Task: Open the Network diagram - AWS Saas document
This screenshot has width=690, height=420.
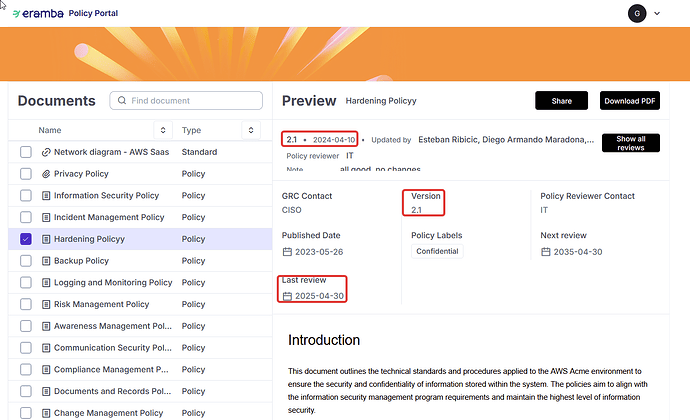Action: tap(111, 152)
